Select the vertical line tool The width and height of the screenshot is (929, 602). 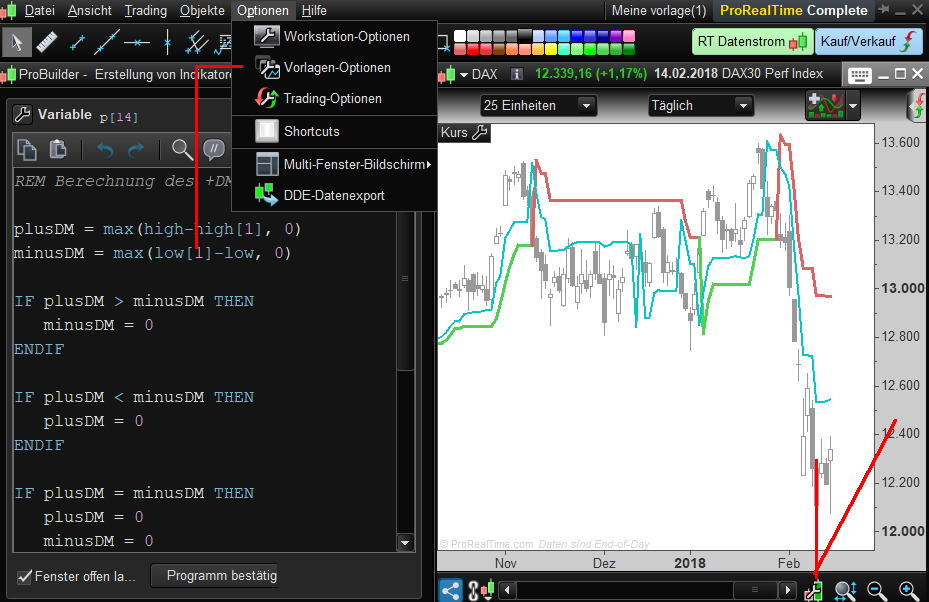pyautogui.click(x=168, y=42)
